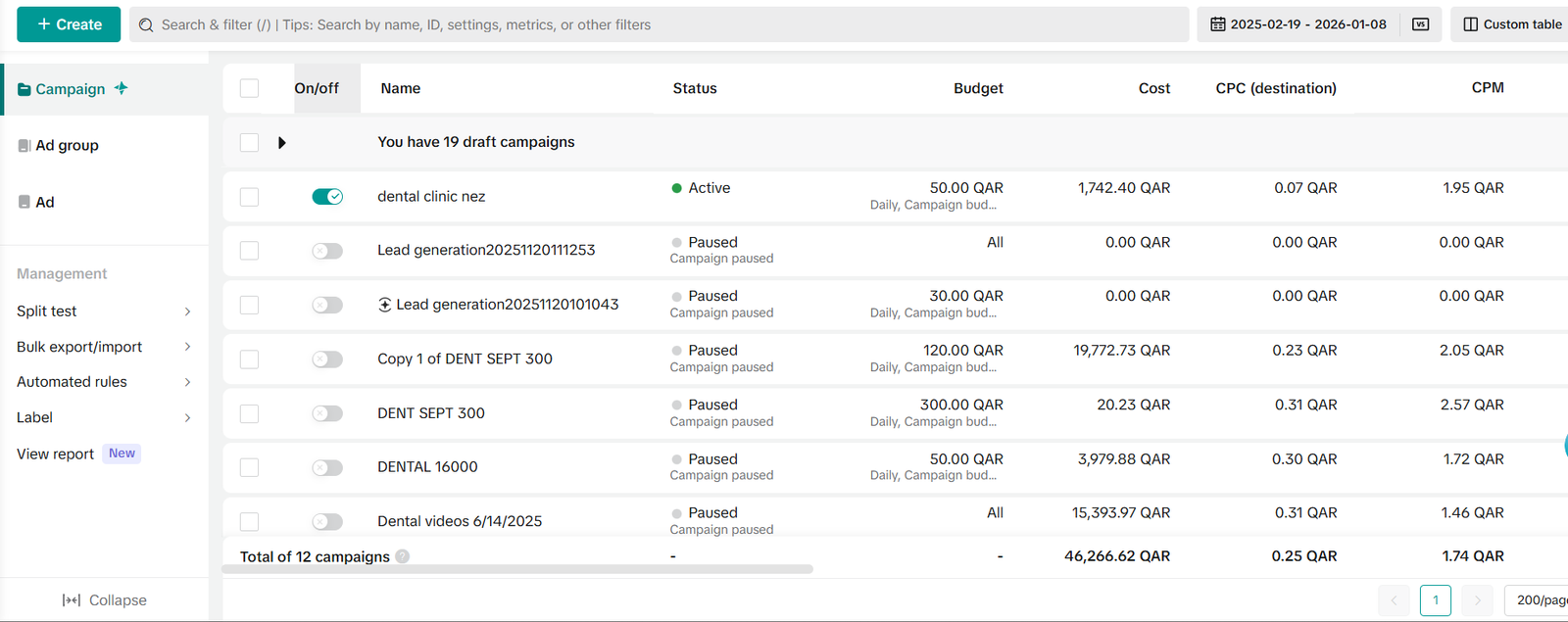1568x622 pixels.
Task: Click the smart campaign icon beside Lead generation20251120101043
Action: pos(385,305)
